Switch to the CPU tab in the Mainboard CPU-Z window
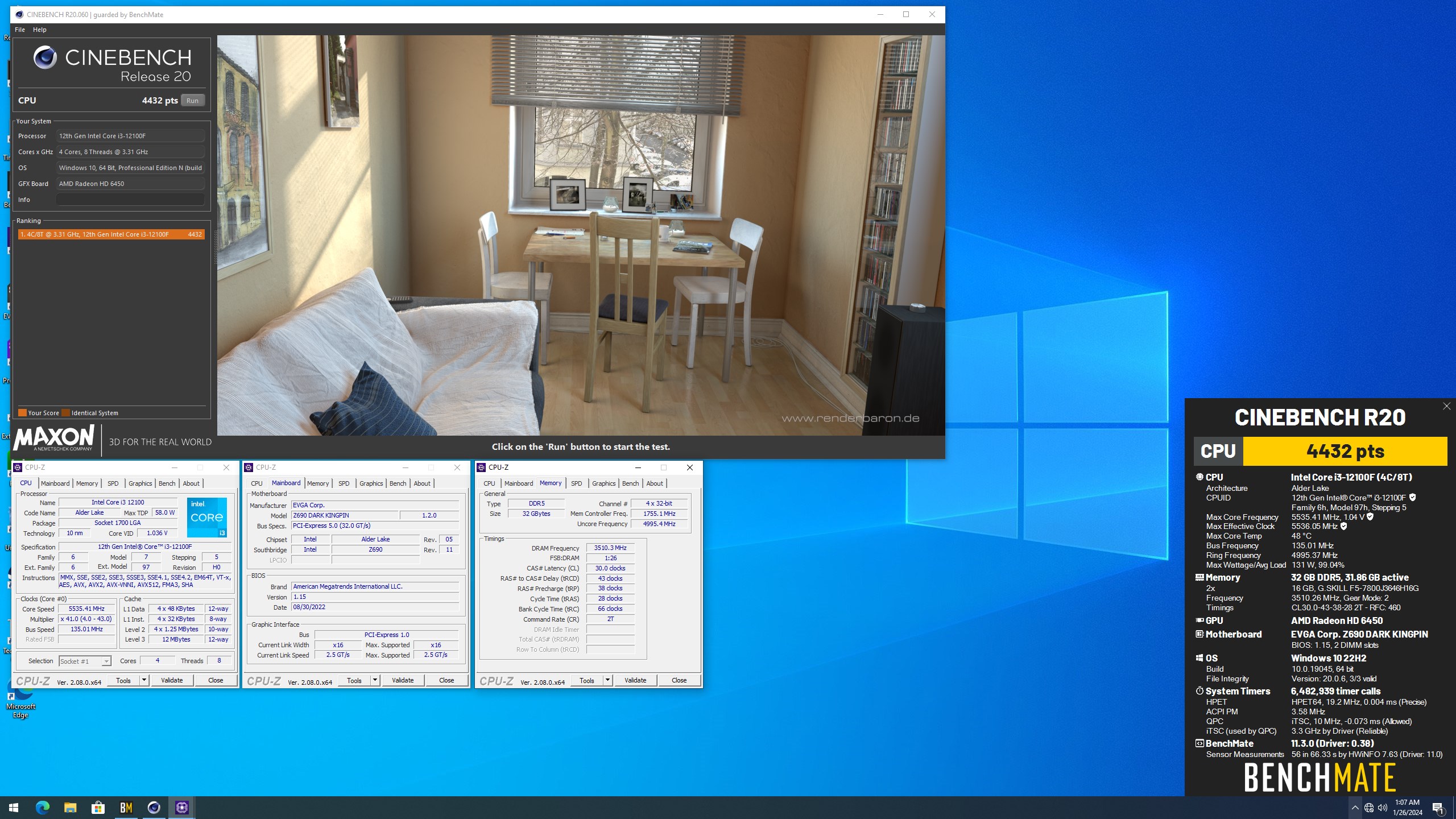1456x819 pixels. coord(257,483)
